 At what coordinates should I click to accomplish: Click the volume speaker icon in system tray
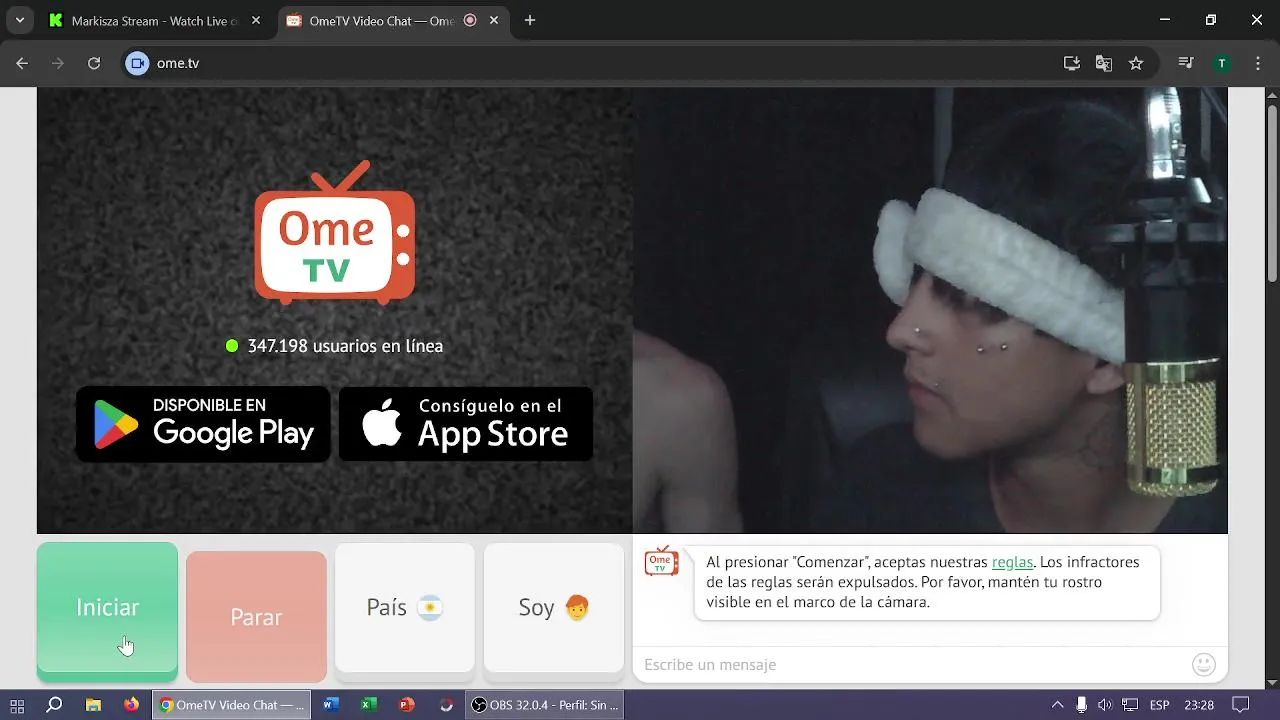point(1105,705)
